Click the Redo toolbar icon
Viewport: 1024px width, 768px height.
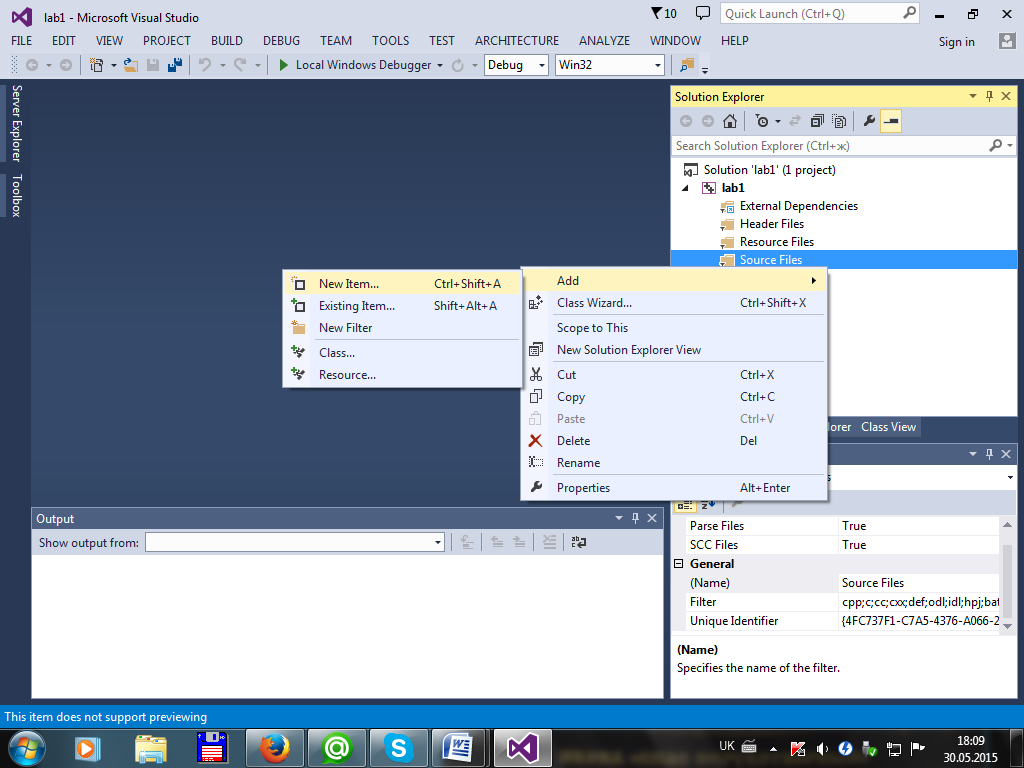(x=240, y=65)
